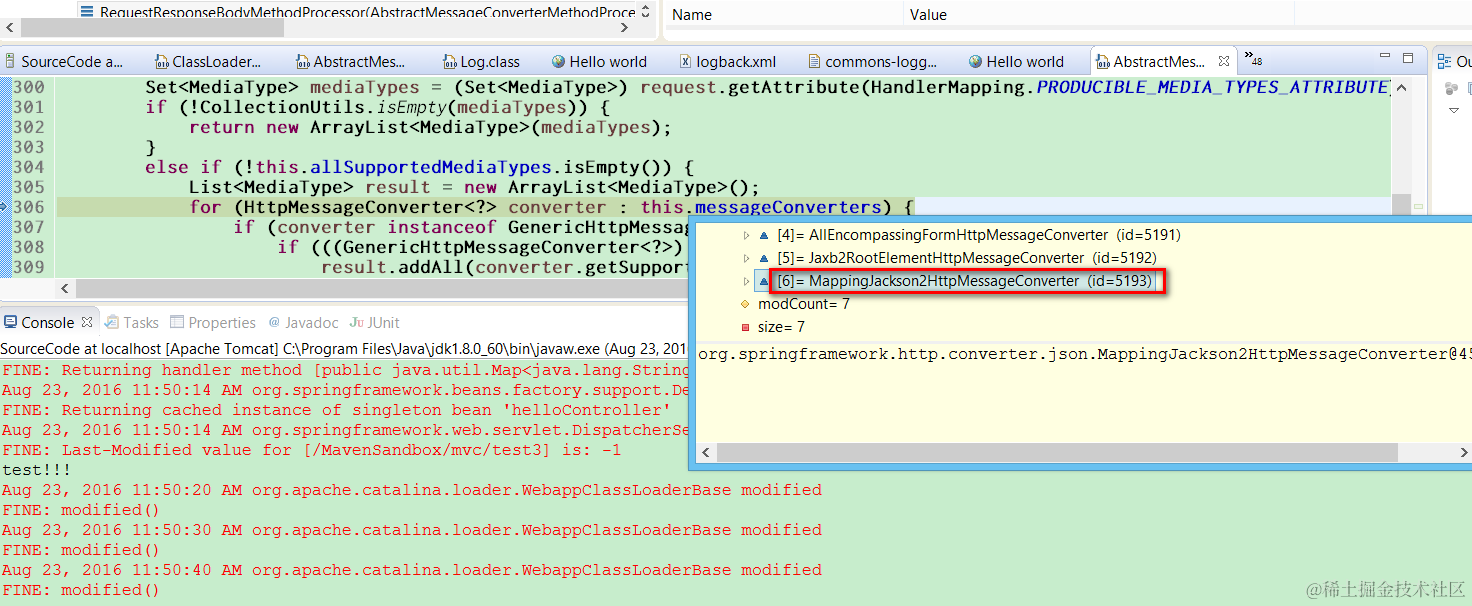Select the [6]= MappingJackson2HttpMessageConverter row
Image resolution: width=1472 pixels, height=606 pixels.
pyautogui.click(x=955, y=281)
